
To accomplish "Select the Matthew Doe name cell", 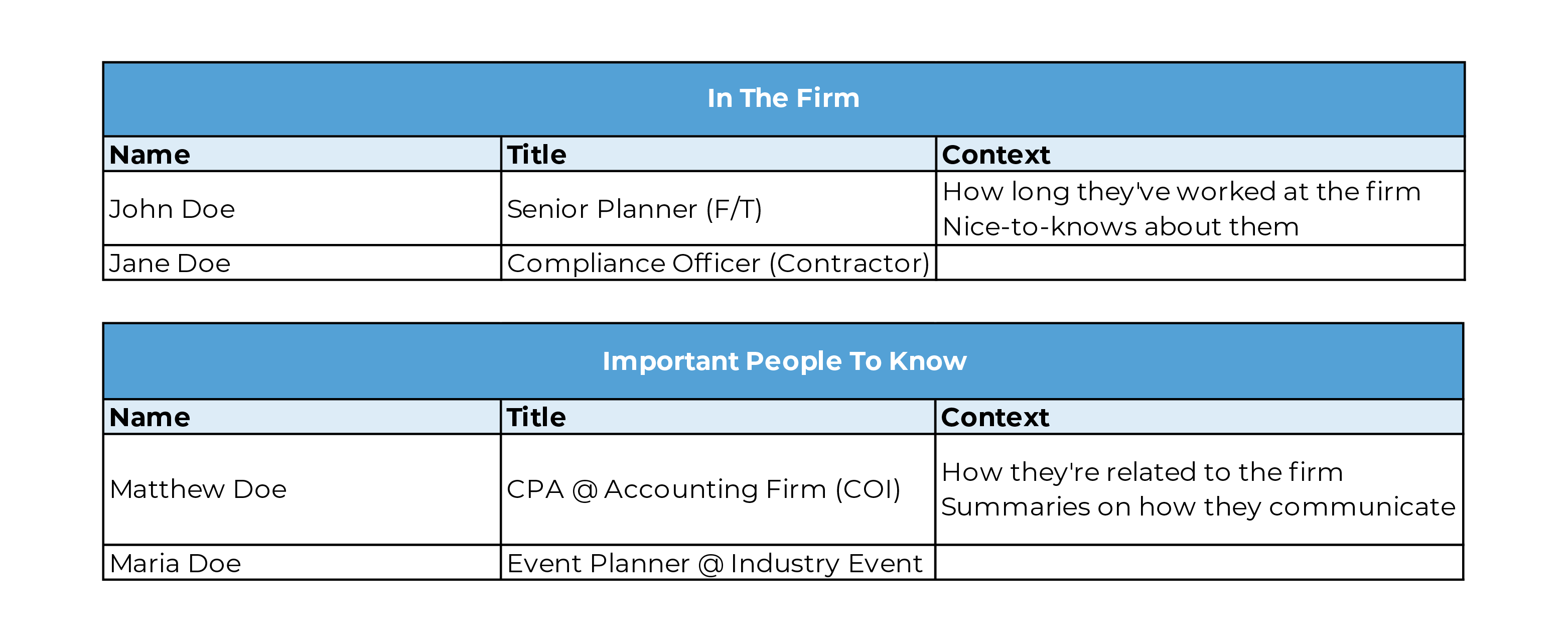I will [x=302, y=490].
